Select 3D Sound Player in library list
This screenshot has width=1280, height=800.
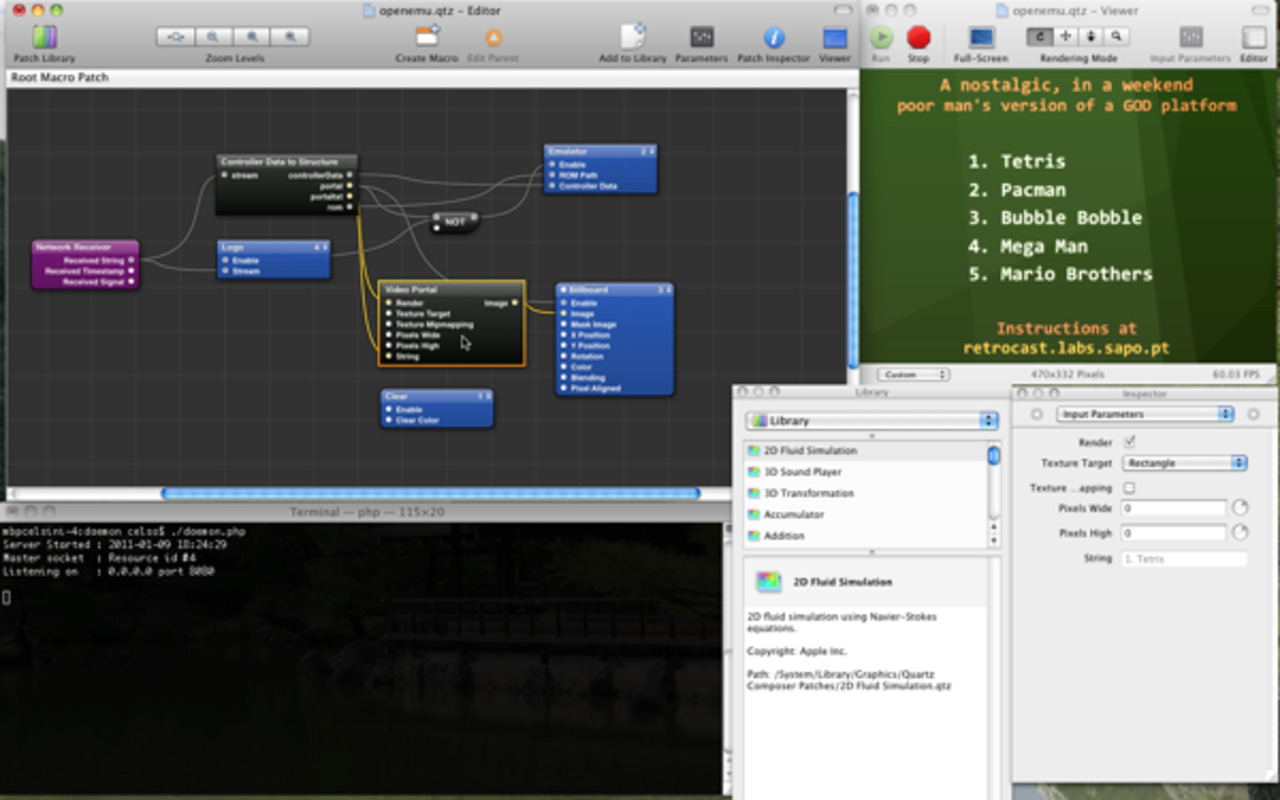tap(803, 472)
